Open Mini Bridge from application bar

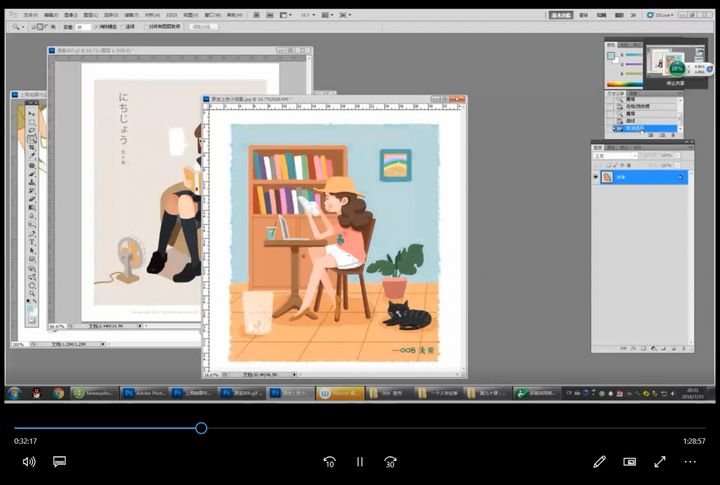pos(270,15)
